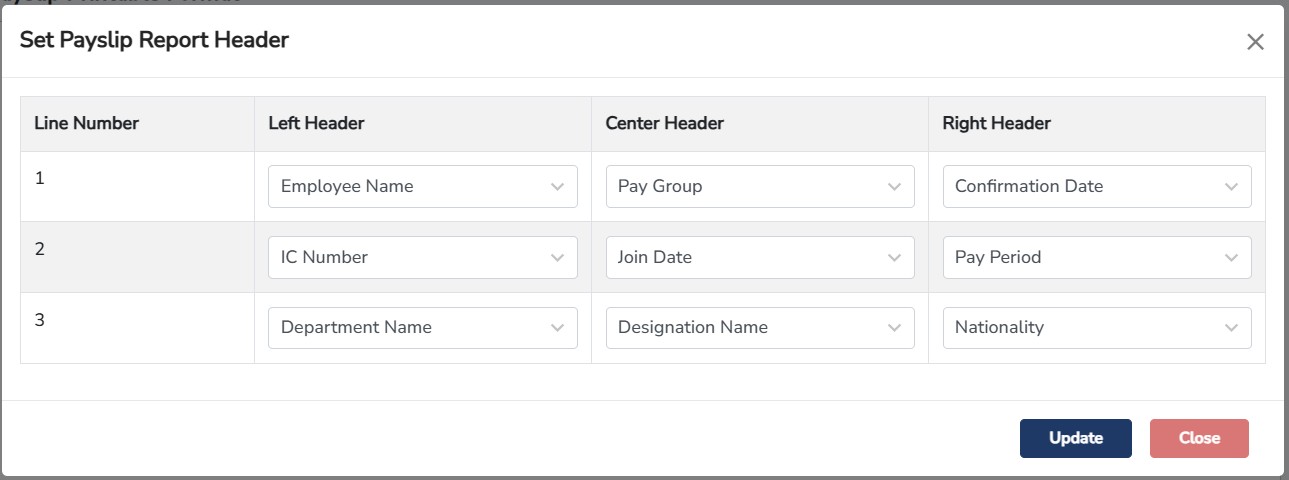Click the Center Header column title
Image resolution: width=1289 pixels, height=480 pixels.
pyautogui.click(x=664, y=124)
